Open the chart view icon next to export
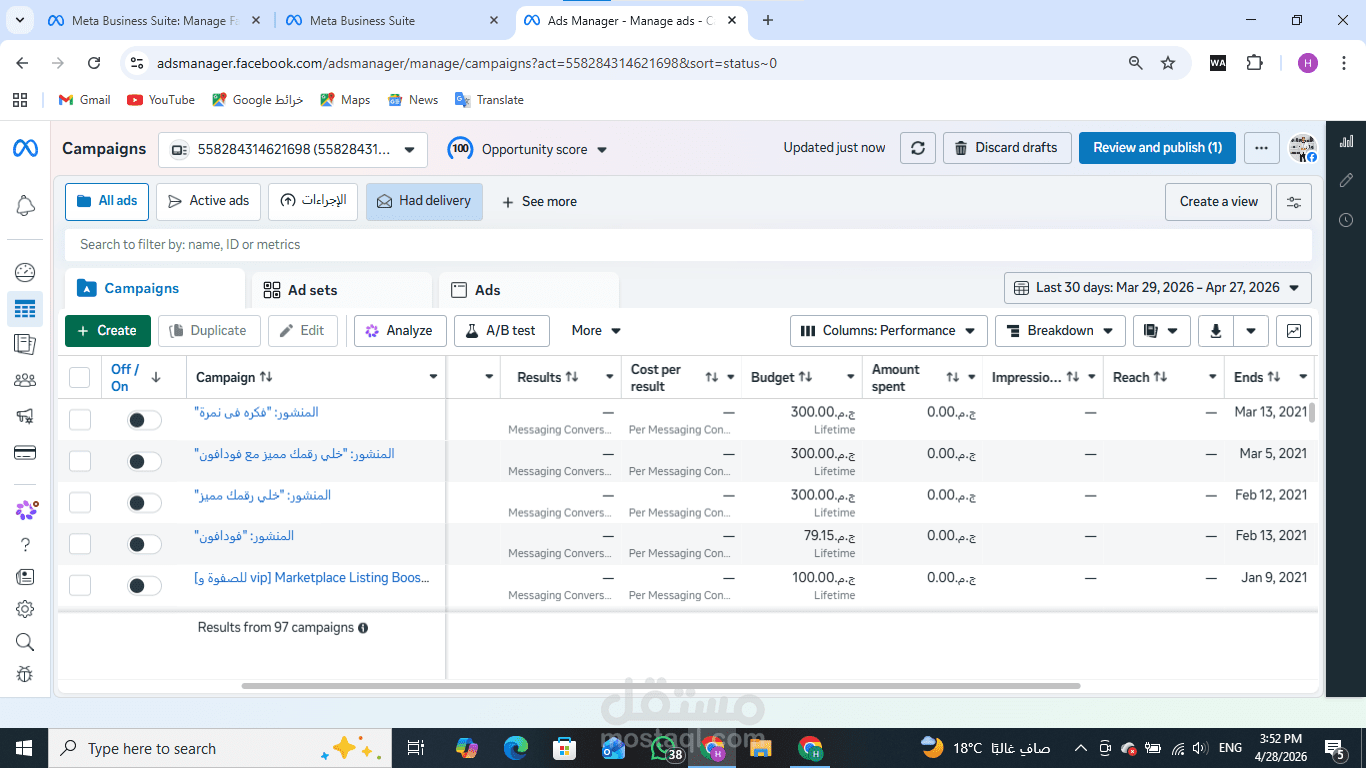This screenshot has height=768, width=1366. [1294, 331]
